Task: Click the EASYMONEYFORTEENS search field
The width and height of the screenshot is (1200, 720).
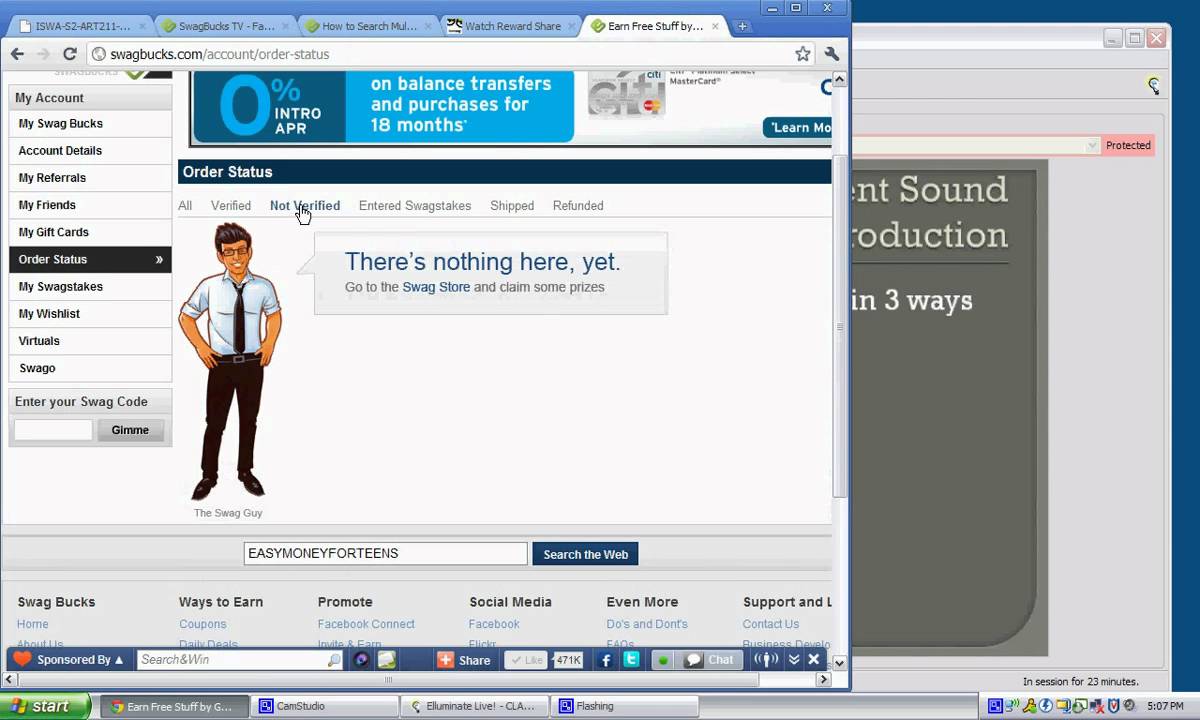Action: click(x=385, y=554)
